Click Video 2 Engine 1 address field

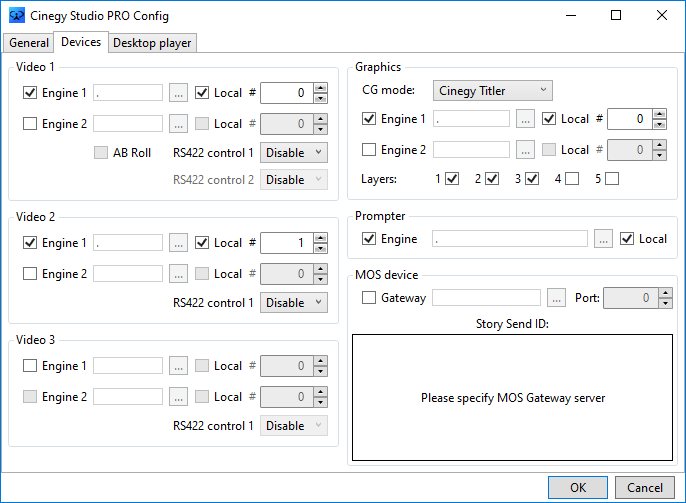click(128, 243)
